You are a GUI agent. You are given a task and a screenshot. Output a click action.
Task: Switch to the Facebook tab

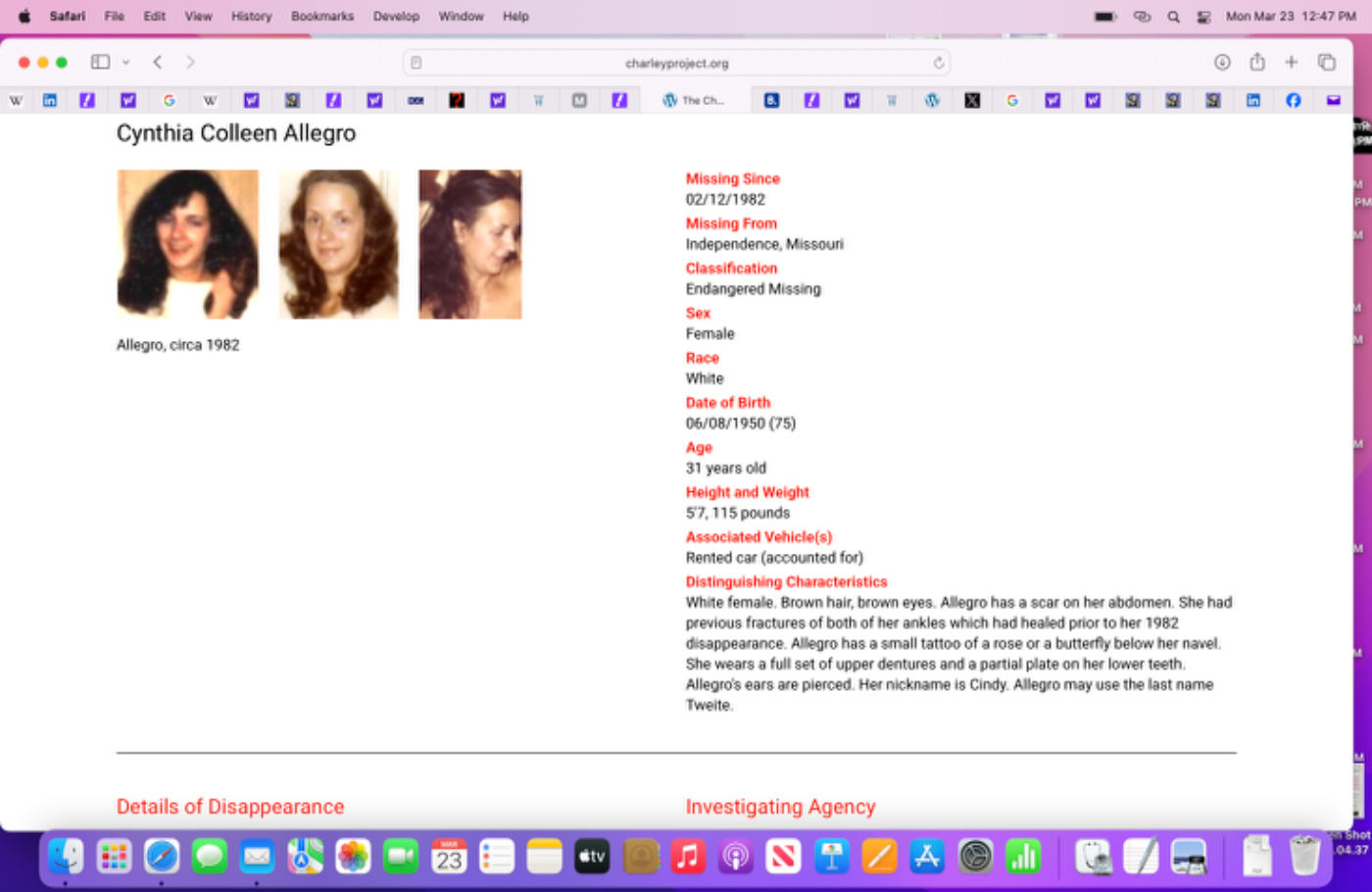(1293, 100)
